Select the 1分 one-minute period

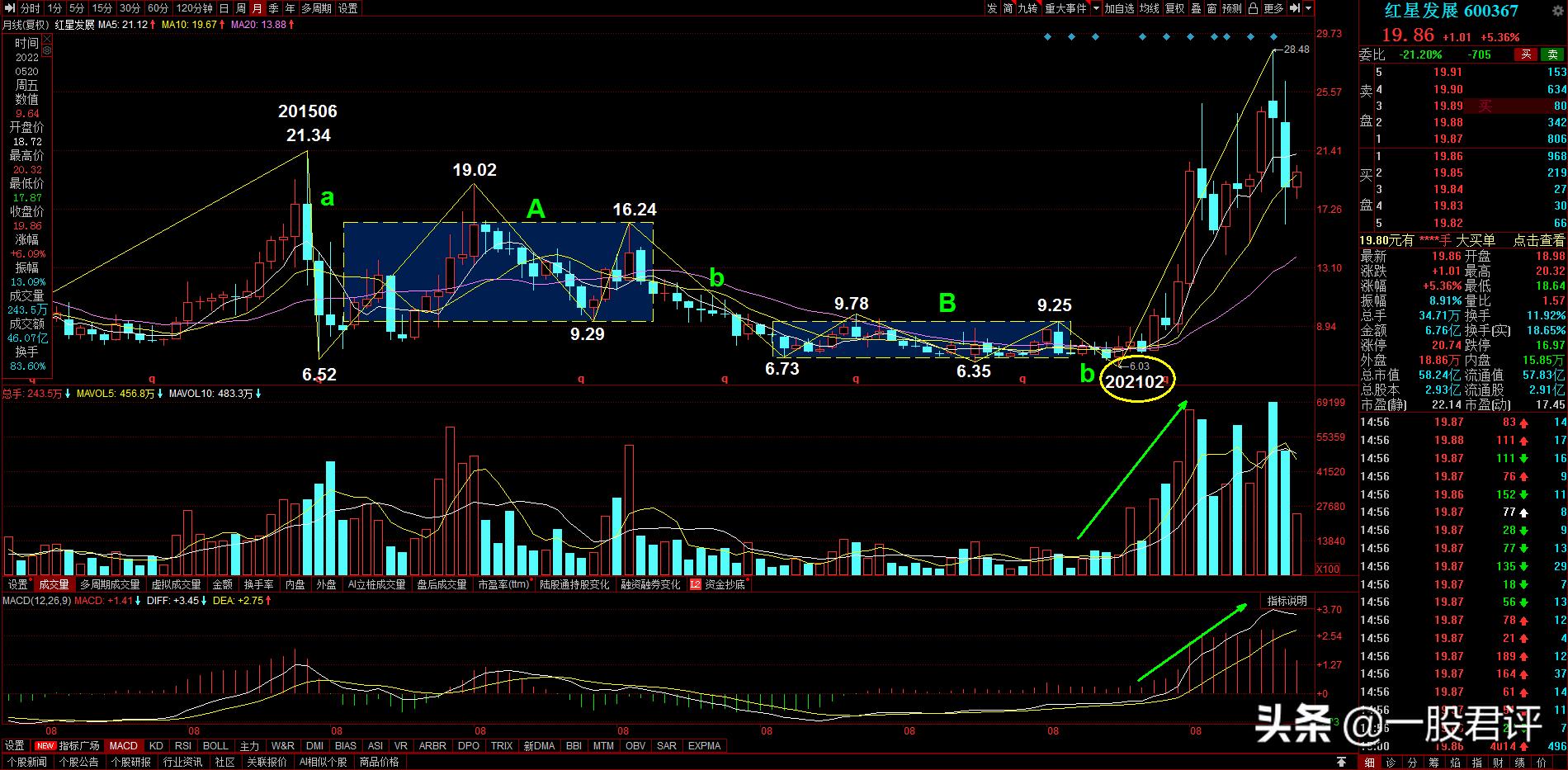pos(54,8)
